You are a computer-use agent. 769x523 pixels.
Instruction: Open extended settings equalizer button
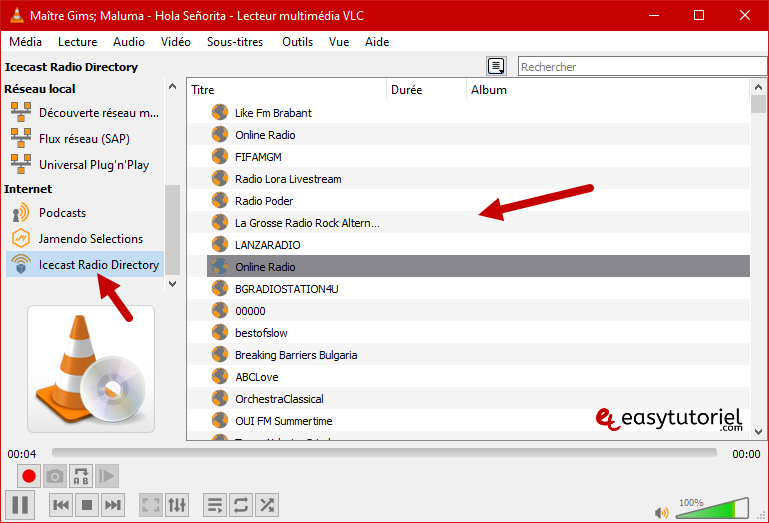pos(177,505)
